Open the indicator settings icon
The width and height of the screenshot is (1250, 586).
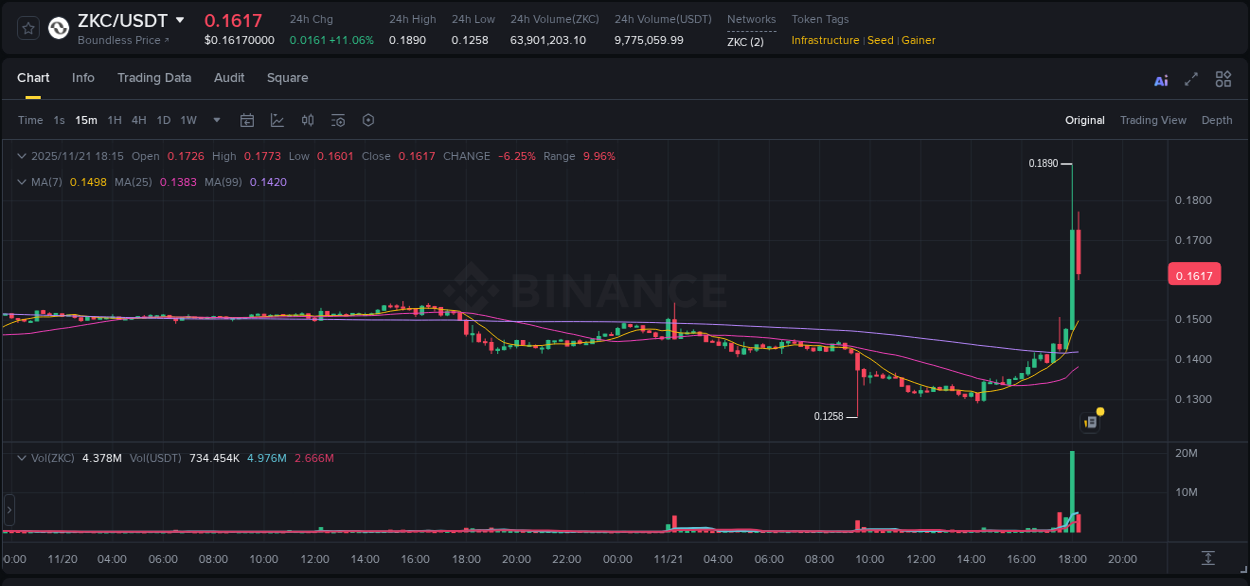338,120
